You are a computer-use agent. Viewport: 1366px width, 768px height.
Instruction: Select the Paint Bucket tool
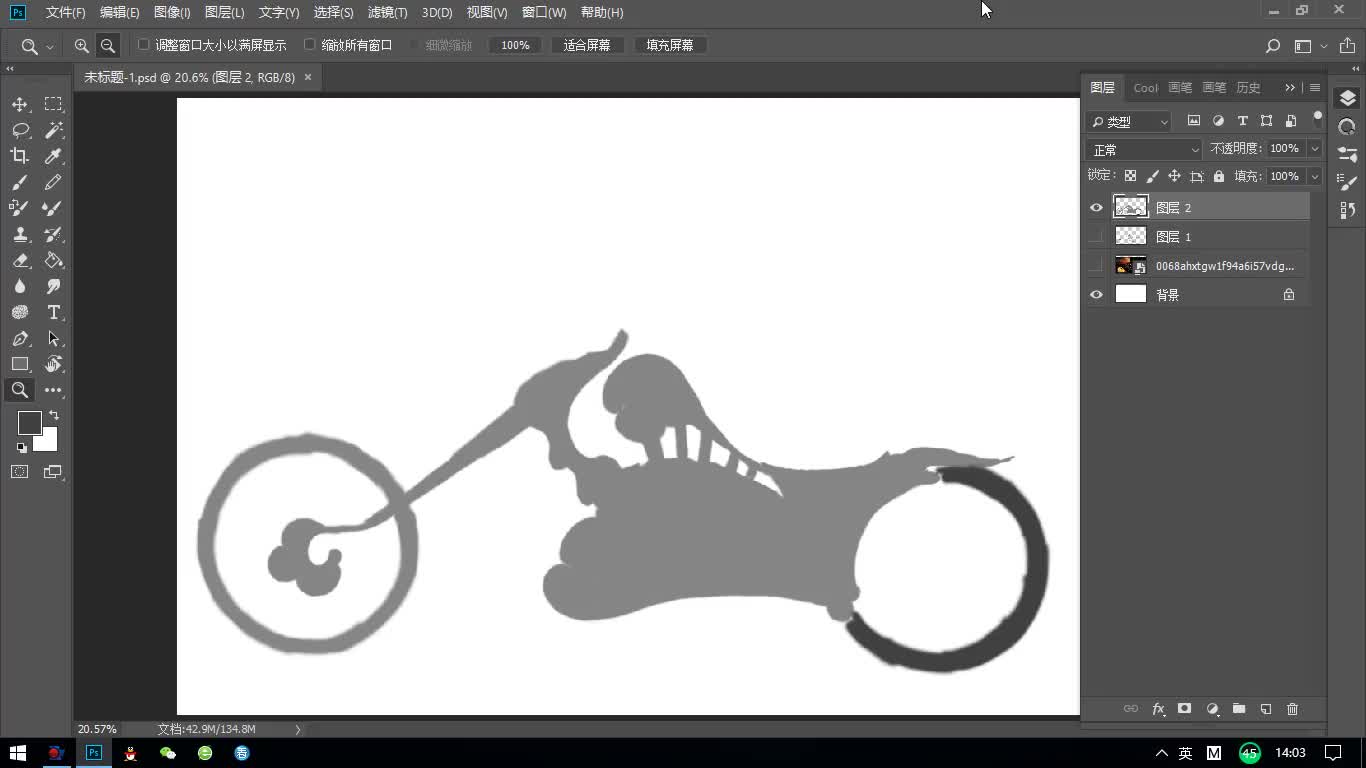pos(54,260)
